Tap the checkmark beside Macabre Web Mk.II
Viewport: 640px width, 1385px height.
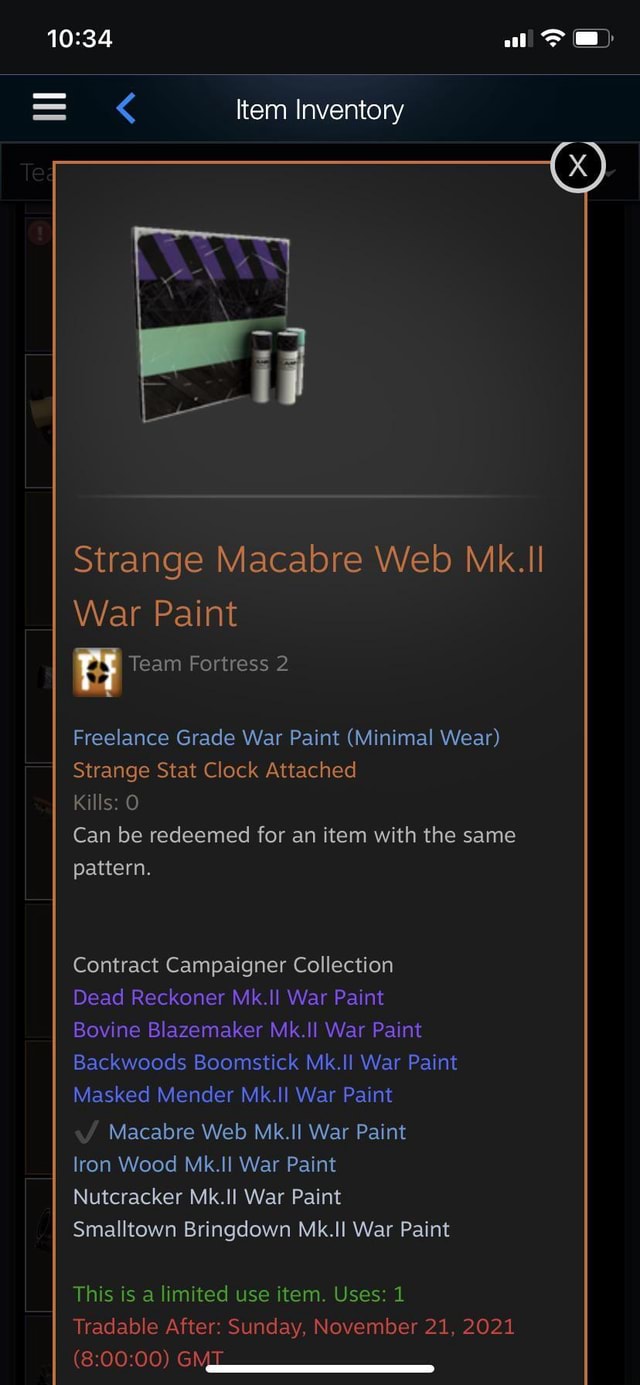click(x=86, y=1132)
